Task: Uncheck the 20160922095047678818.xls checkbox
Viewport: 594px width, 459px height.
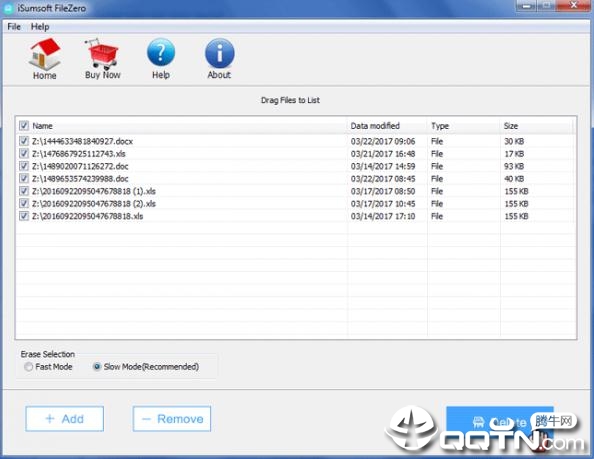Action: (24, 216)
